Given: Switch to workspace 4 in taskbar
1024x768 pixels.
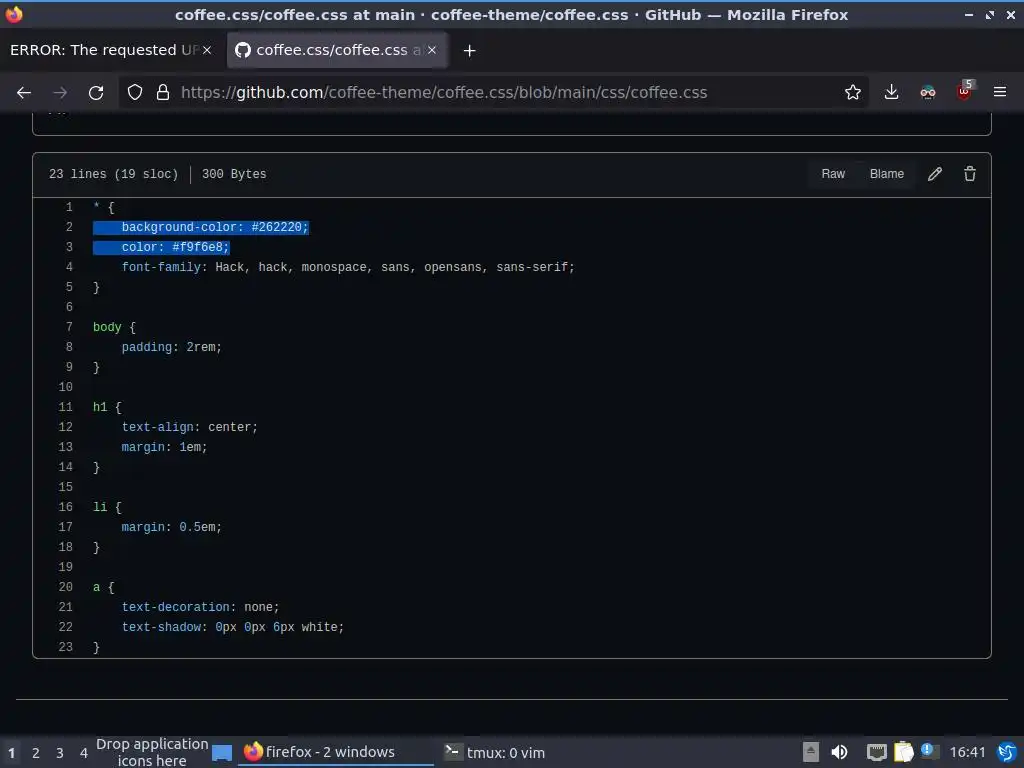Looking at the screenshot, I should 84,753.
